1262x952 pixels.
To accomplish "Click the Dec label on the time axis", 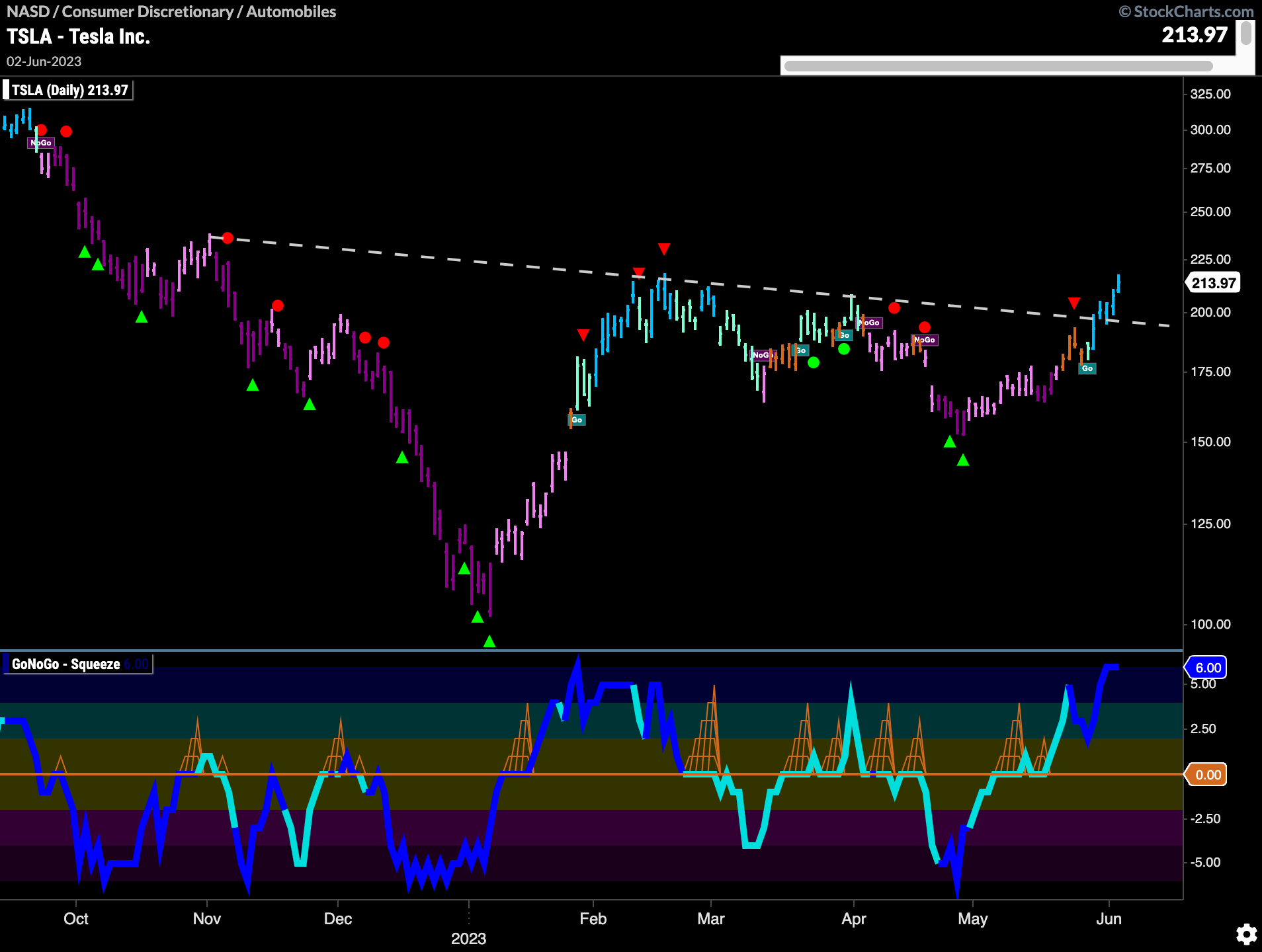I will (x=338, y=919).
